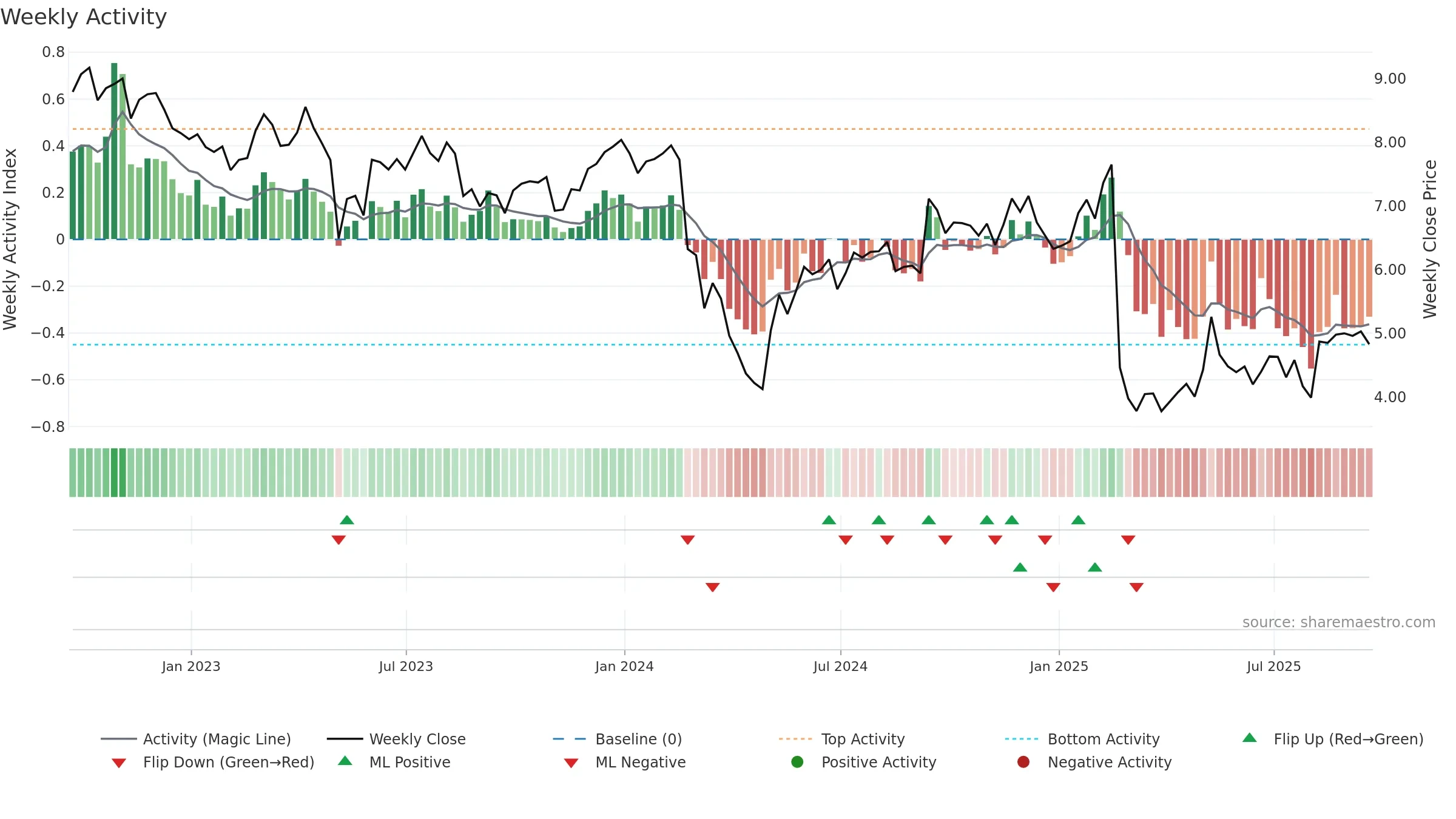
Task: Click the 0.8 activity index axis label
Action: point(53,52)
